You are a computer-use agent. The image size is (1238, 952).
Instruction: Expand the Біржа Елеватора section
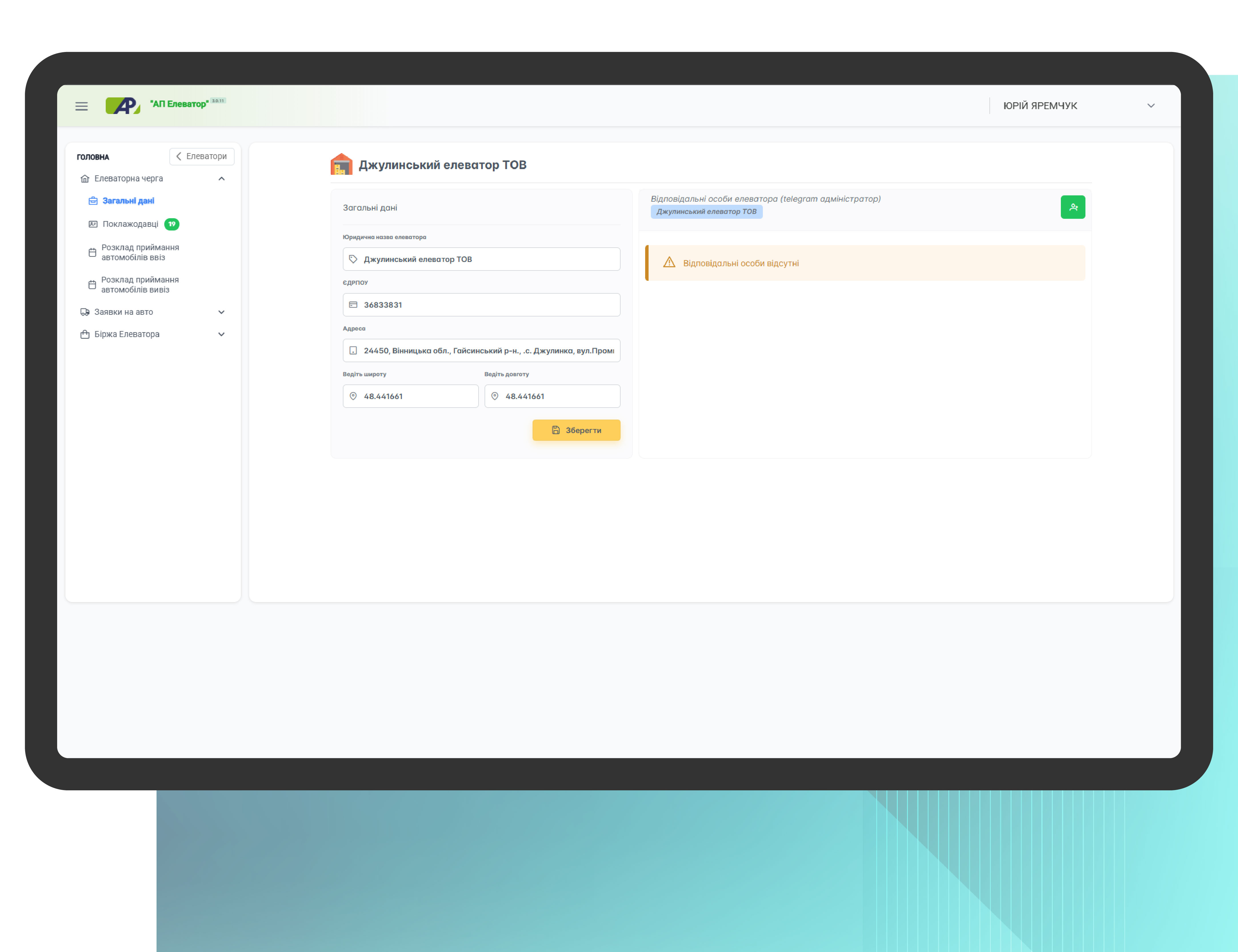(x=222, y=334)
